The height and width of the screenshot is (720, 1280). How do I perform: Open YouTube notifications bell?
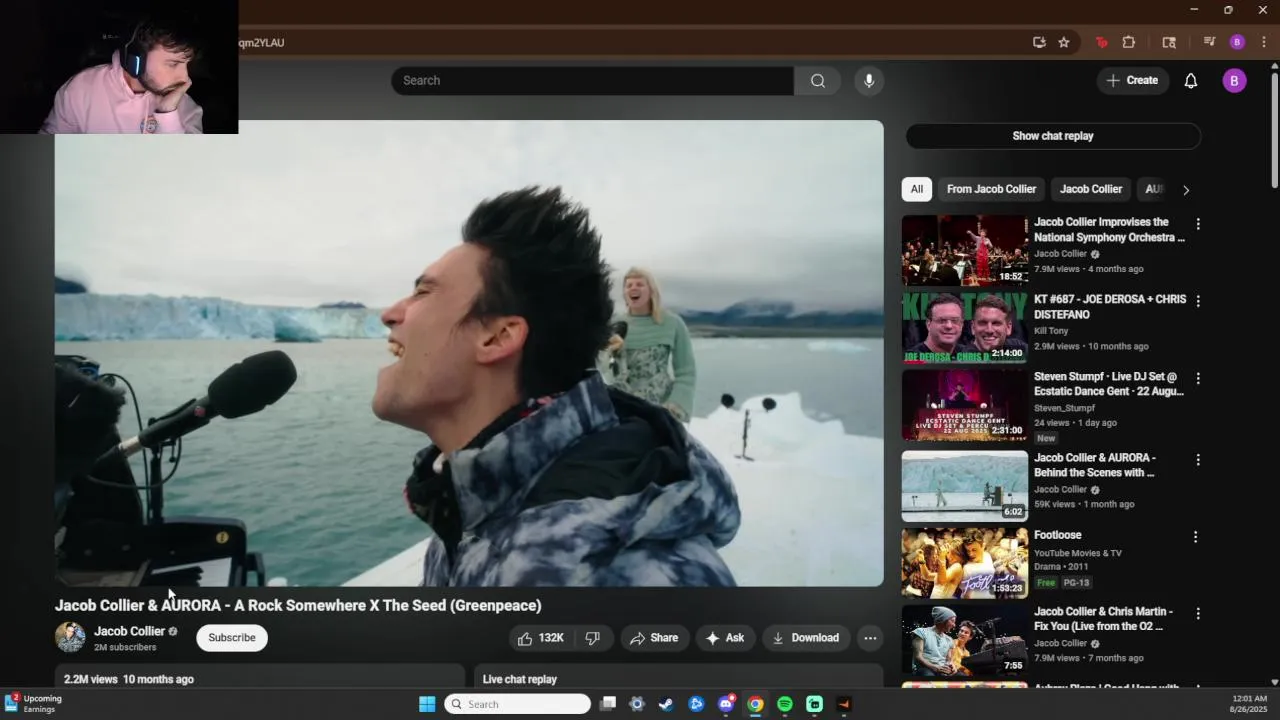coord(1191,81)
